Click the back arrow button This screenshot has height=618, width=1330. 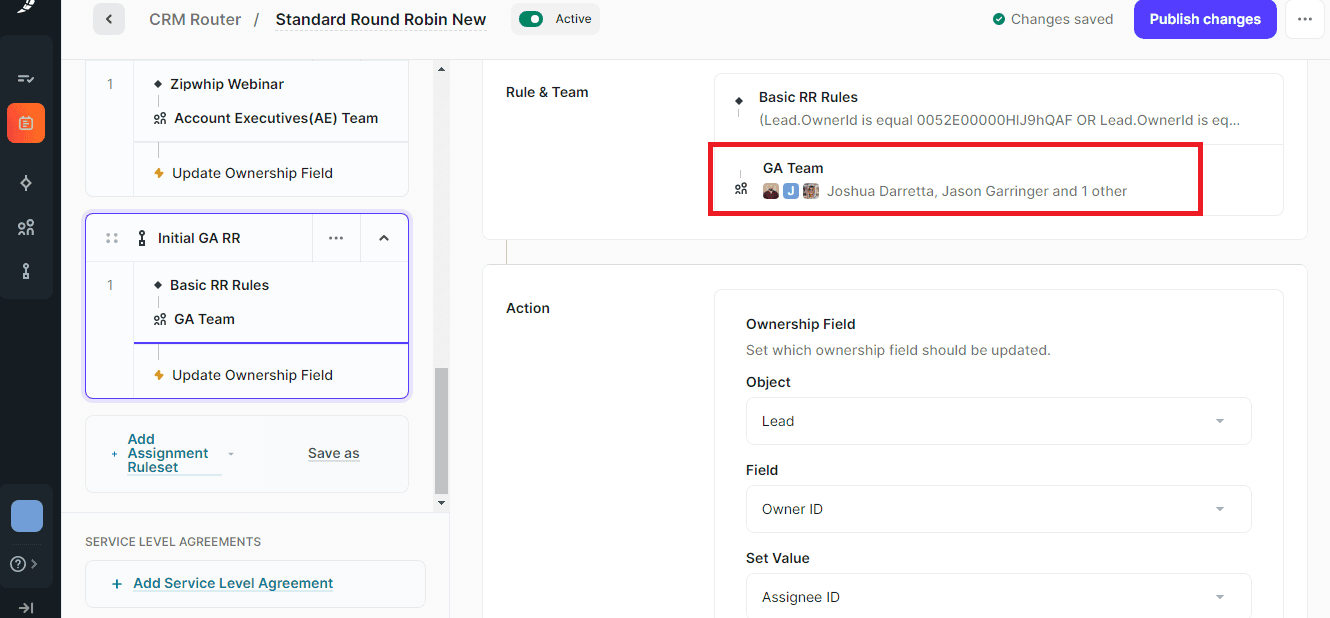[108, 19]
